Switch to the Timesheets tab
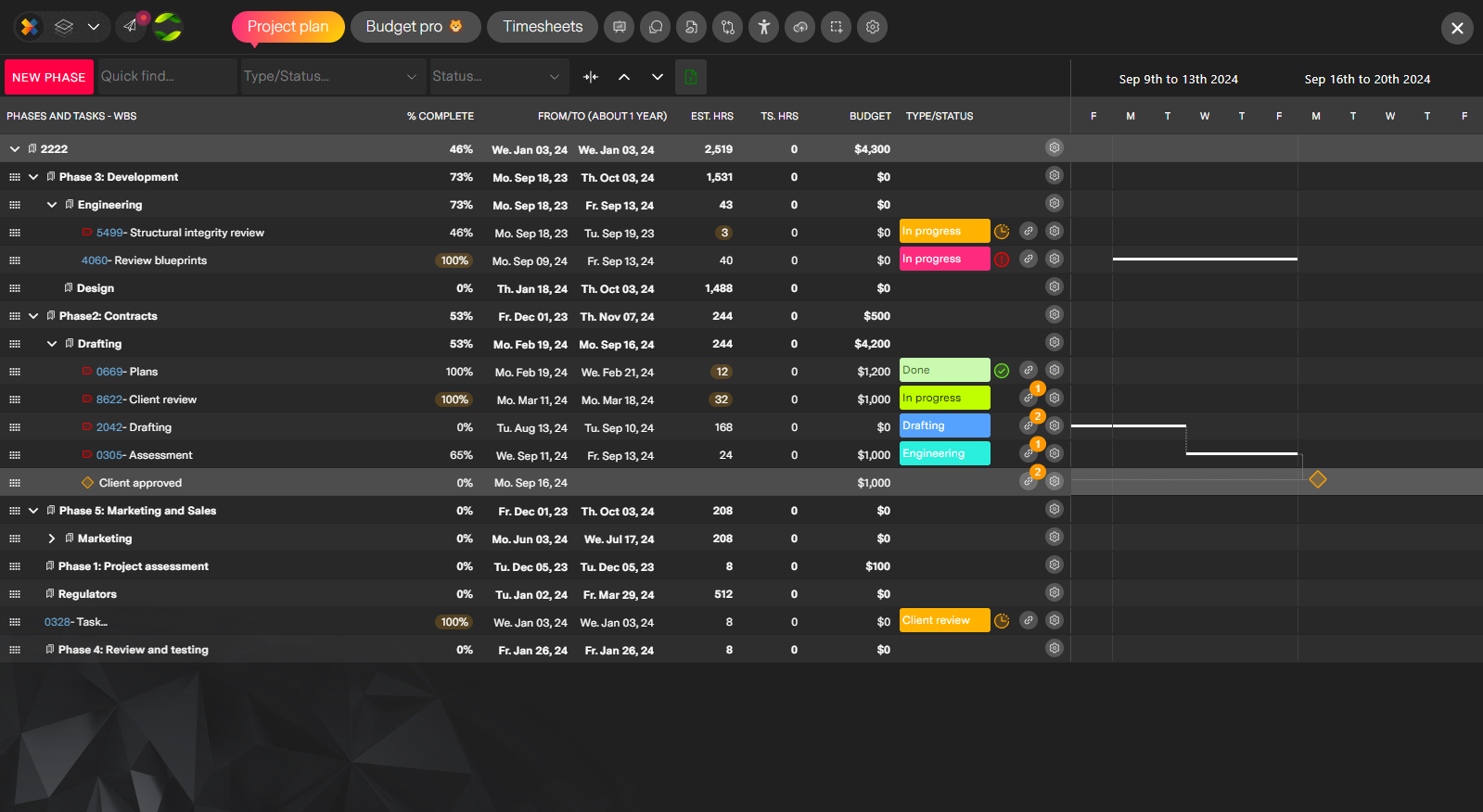 (543, 27)
